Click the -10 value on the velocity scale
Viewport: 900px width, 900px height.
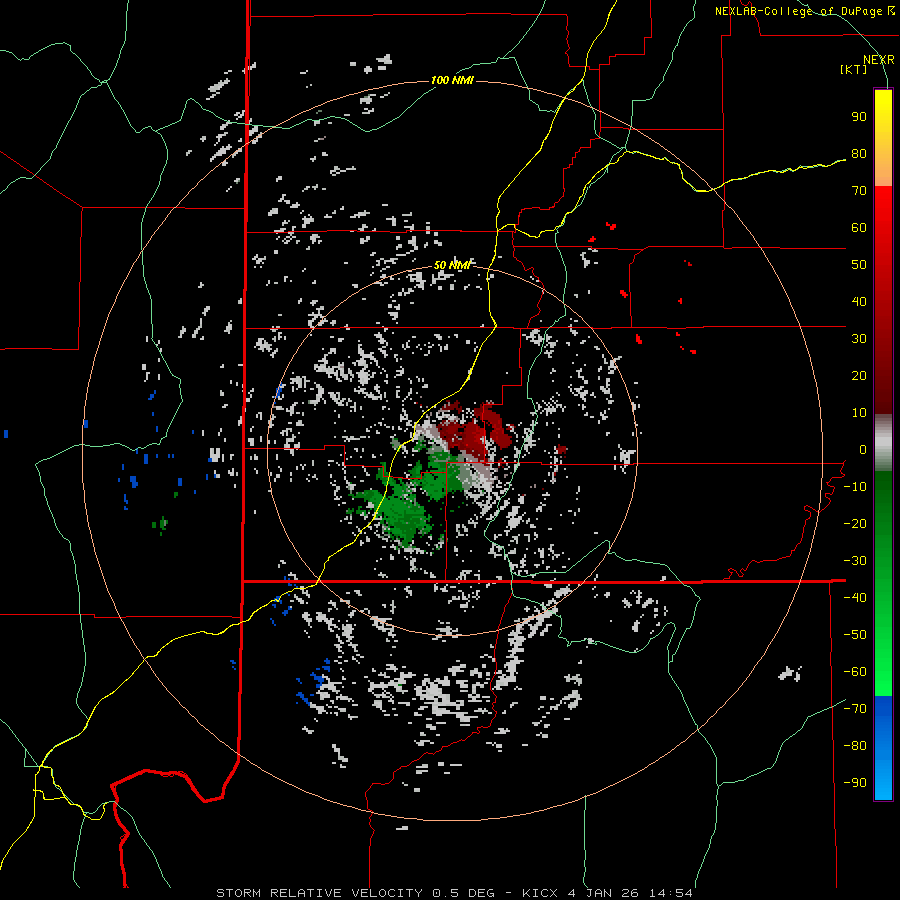[x=855, y=487]
